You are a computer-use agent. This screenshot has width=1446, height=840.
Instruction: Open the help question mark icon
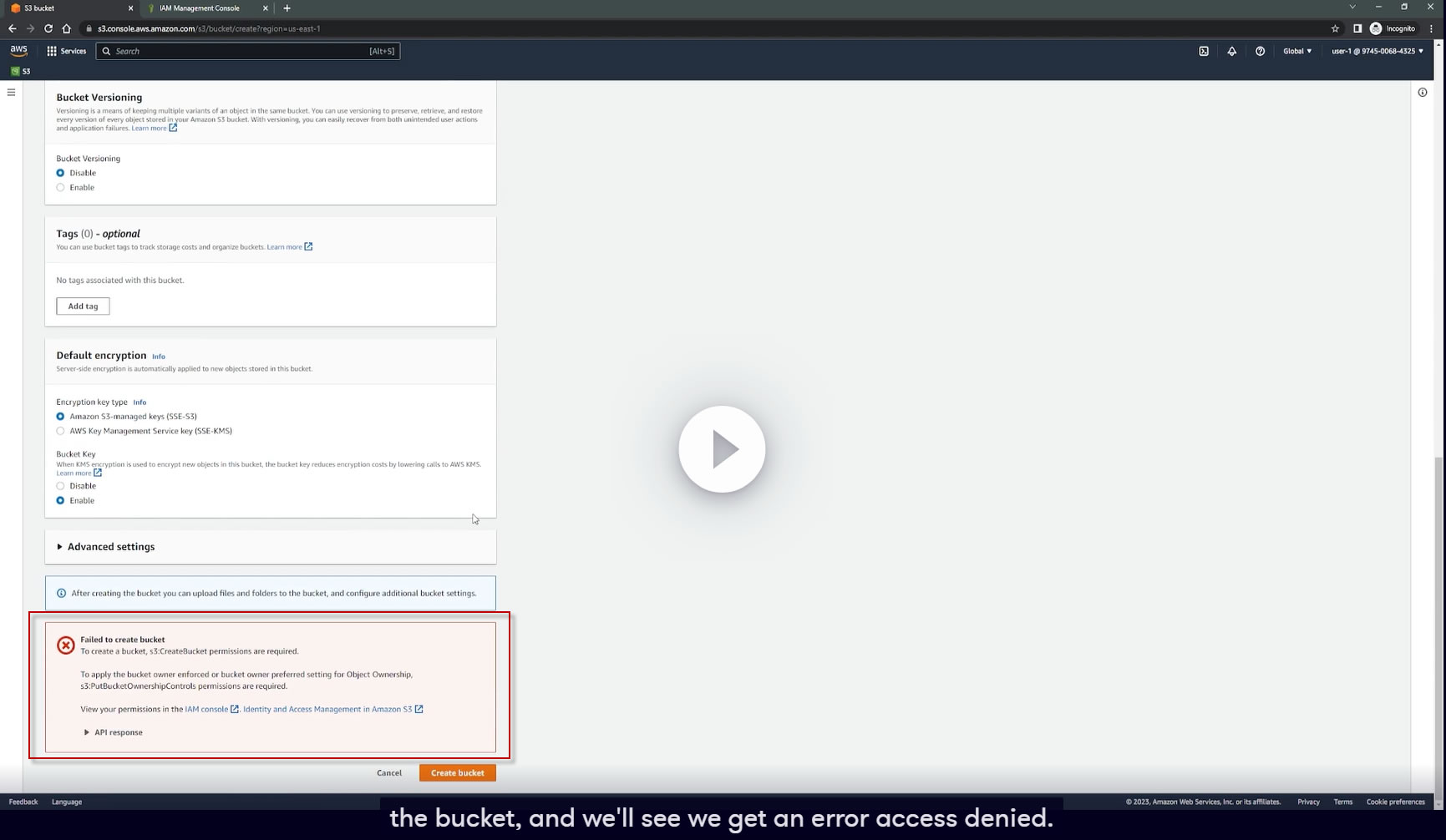pyautogui.click(x=1260, y=51)
